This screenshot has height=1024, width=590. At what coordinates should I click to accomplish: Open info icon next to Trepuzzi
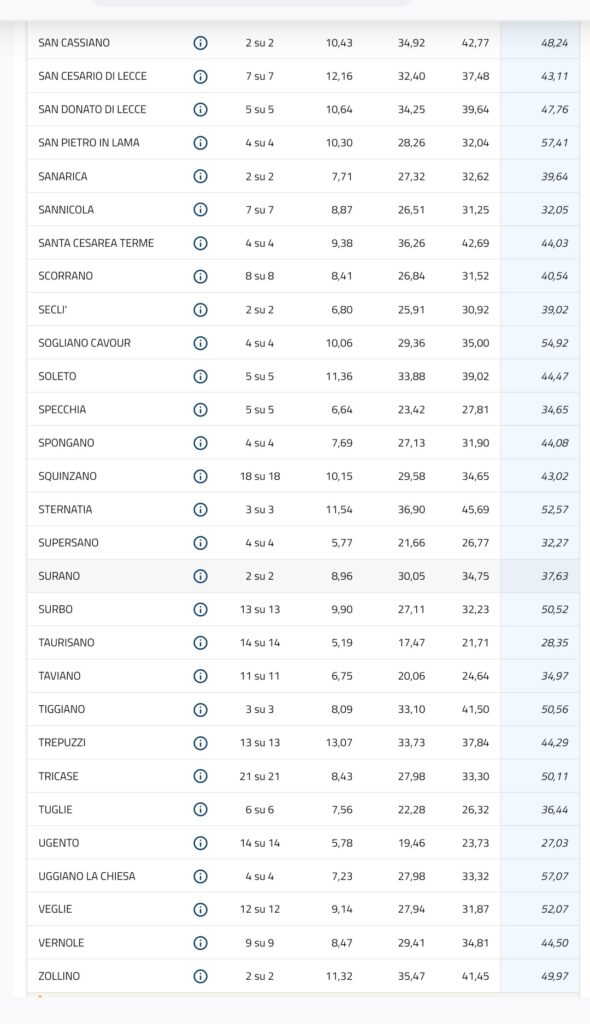[x=201, y=743]
